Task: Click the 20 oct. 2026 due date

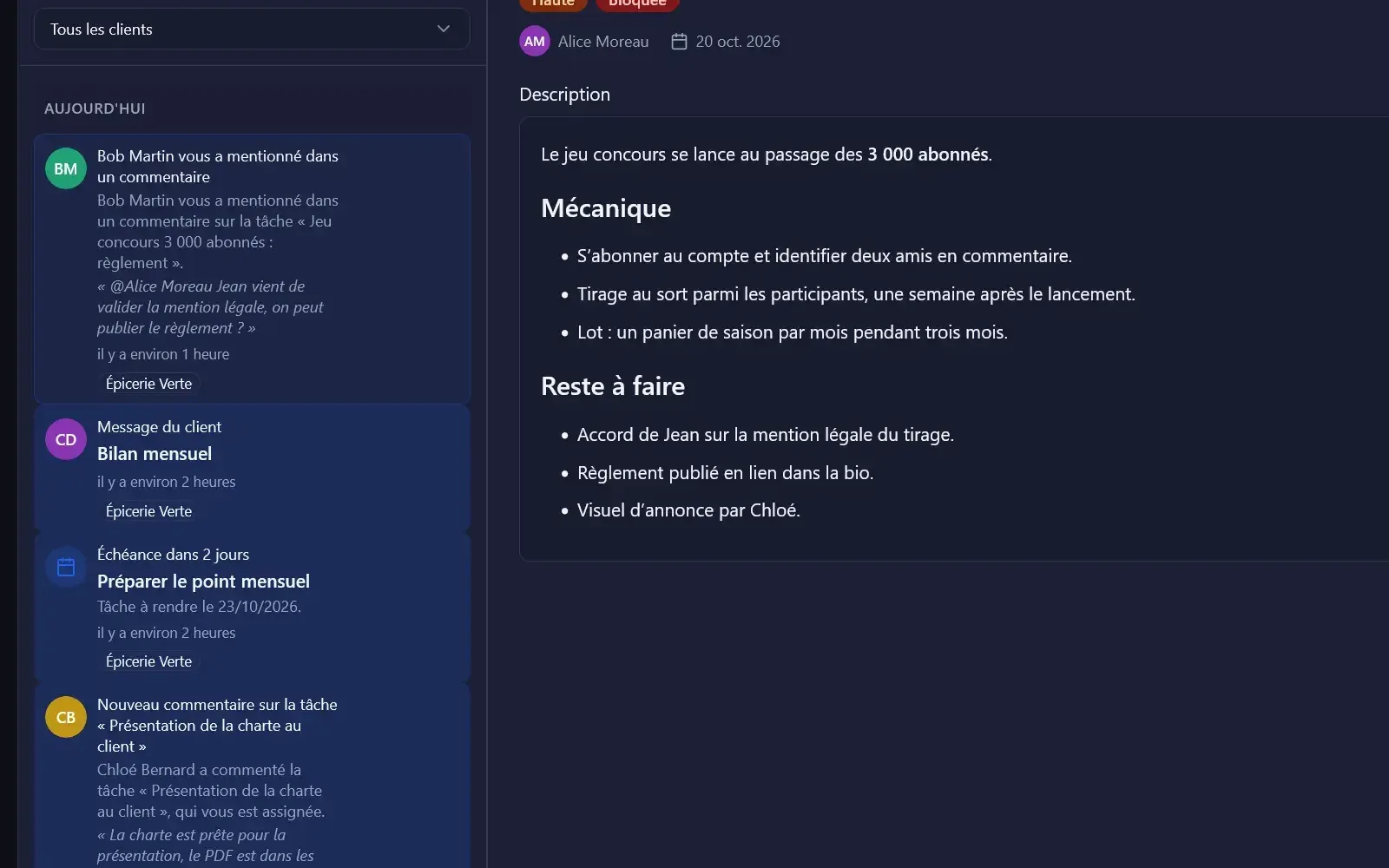Action: click(x=738, y=41)
